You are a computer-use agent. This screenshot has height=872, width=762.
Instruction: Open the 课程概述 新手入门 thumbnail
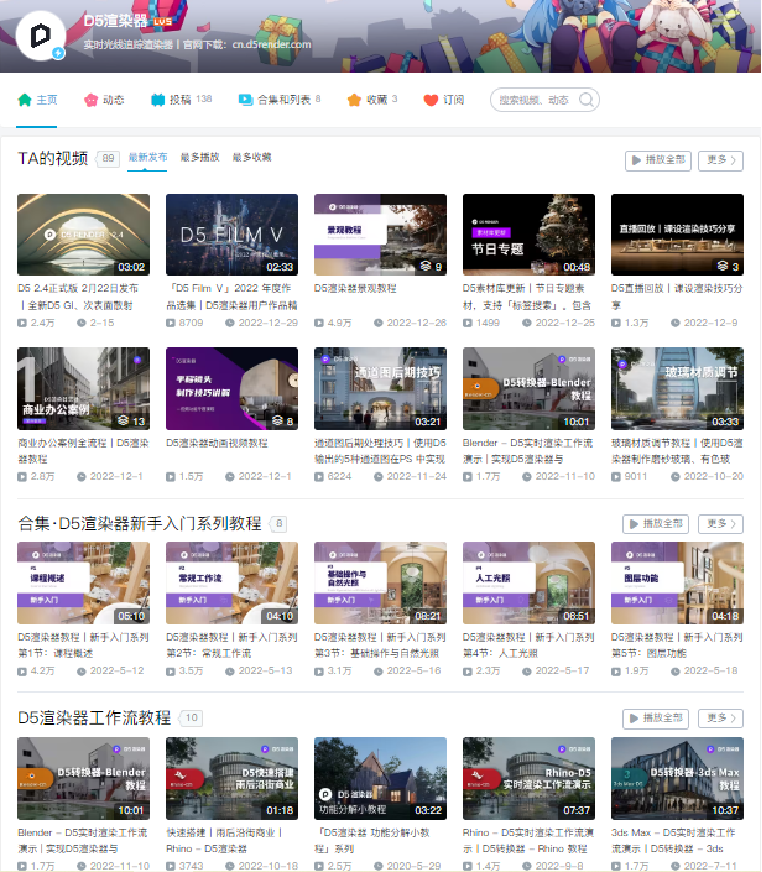tap(83, 583)
